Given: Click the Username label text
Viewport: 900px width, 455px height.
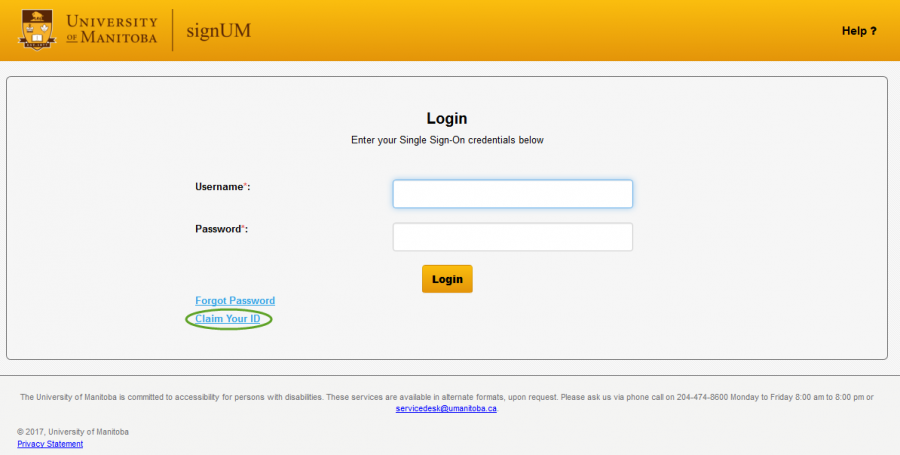Looking at the screenshot, I should (x=219, y=187).
